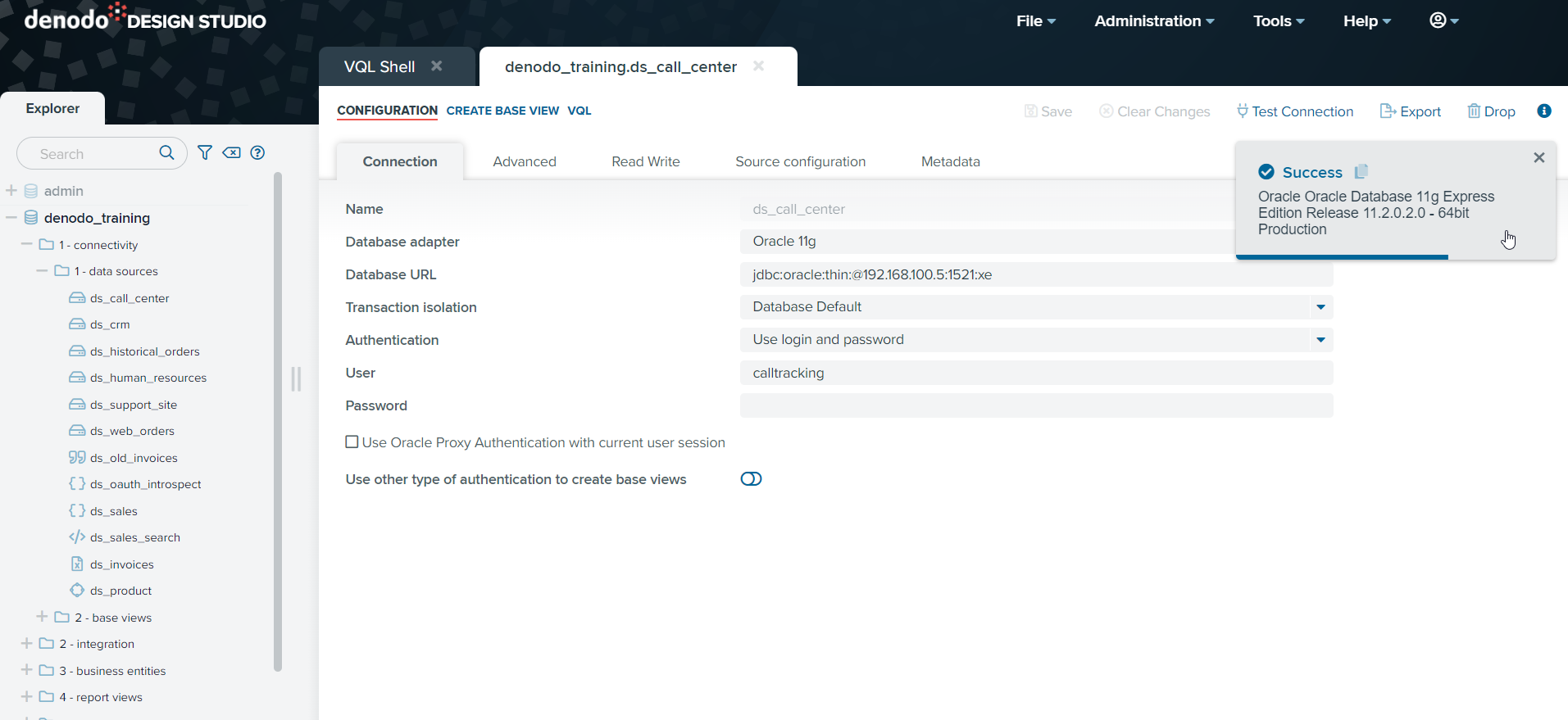Open the user account menu icon
This screenshot has width=1568, height=720.
point(1443,20)
